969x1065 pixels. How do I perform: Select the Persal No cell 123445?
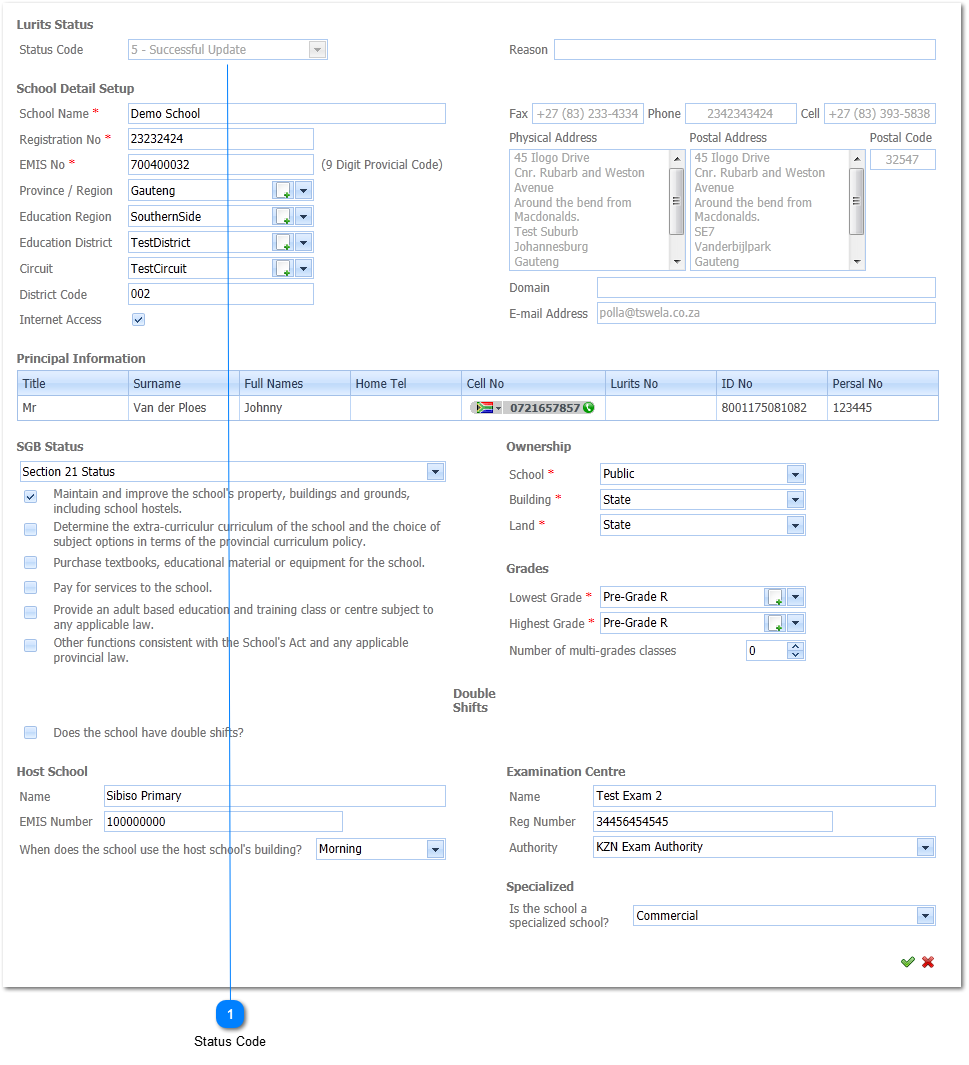click(x=883, y=408)
